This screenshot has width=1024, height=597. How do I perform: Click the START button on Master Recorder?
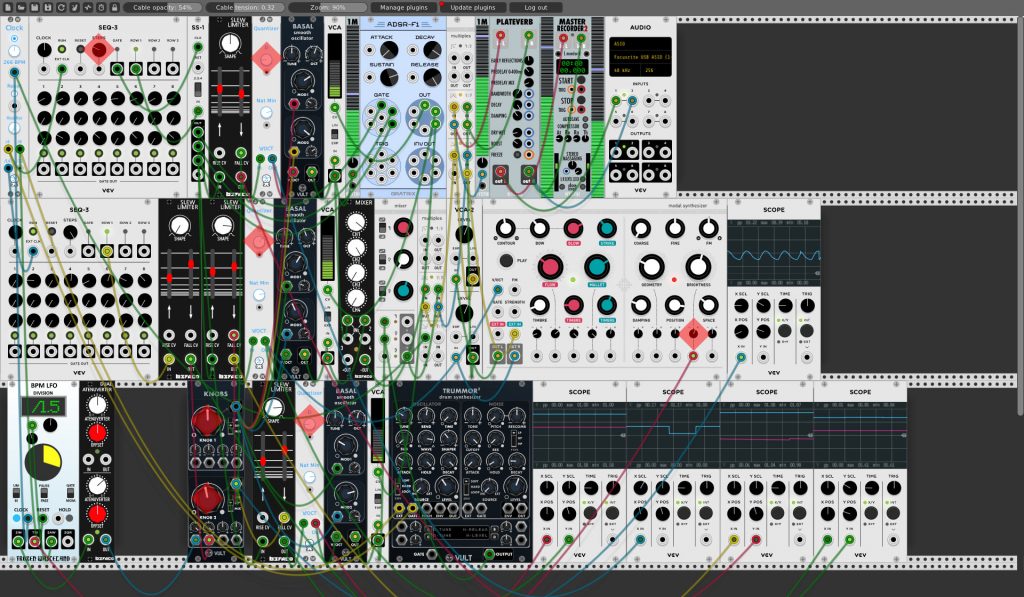(x=581, y=80)
